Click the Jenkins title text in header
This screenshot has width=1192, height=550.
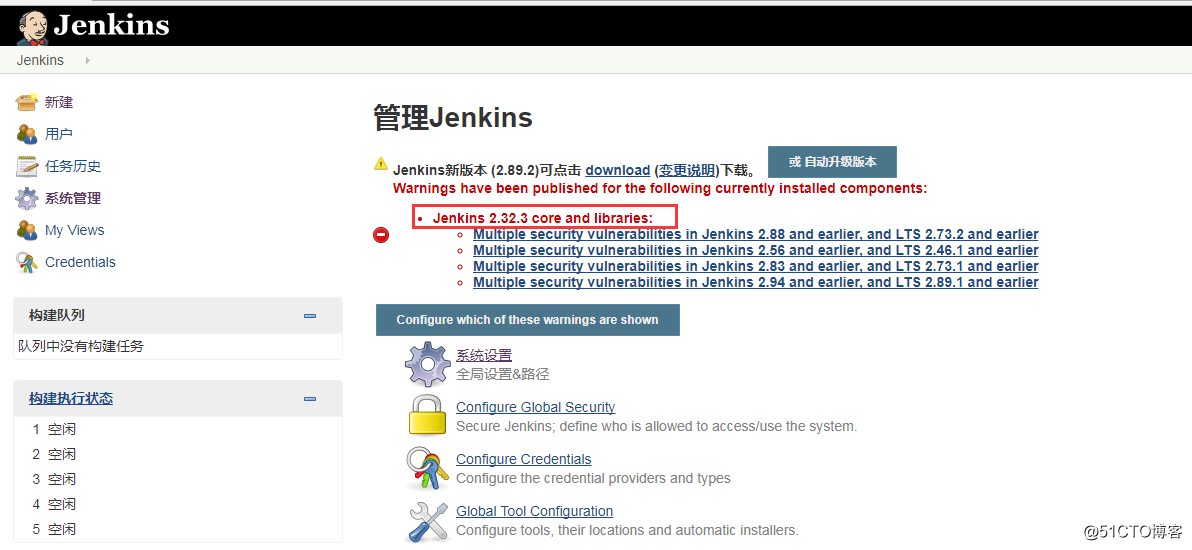tap(111, 25)
